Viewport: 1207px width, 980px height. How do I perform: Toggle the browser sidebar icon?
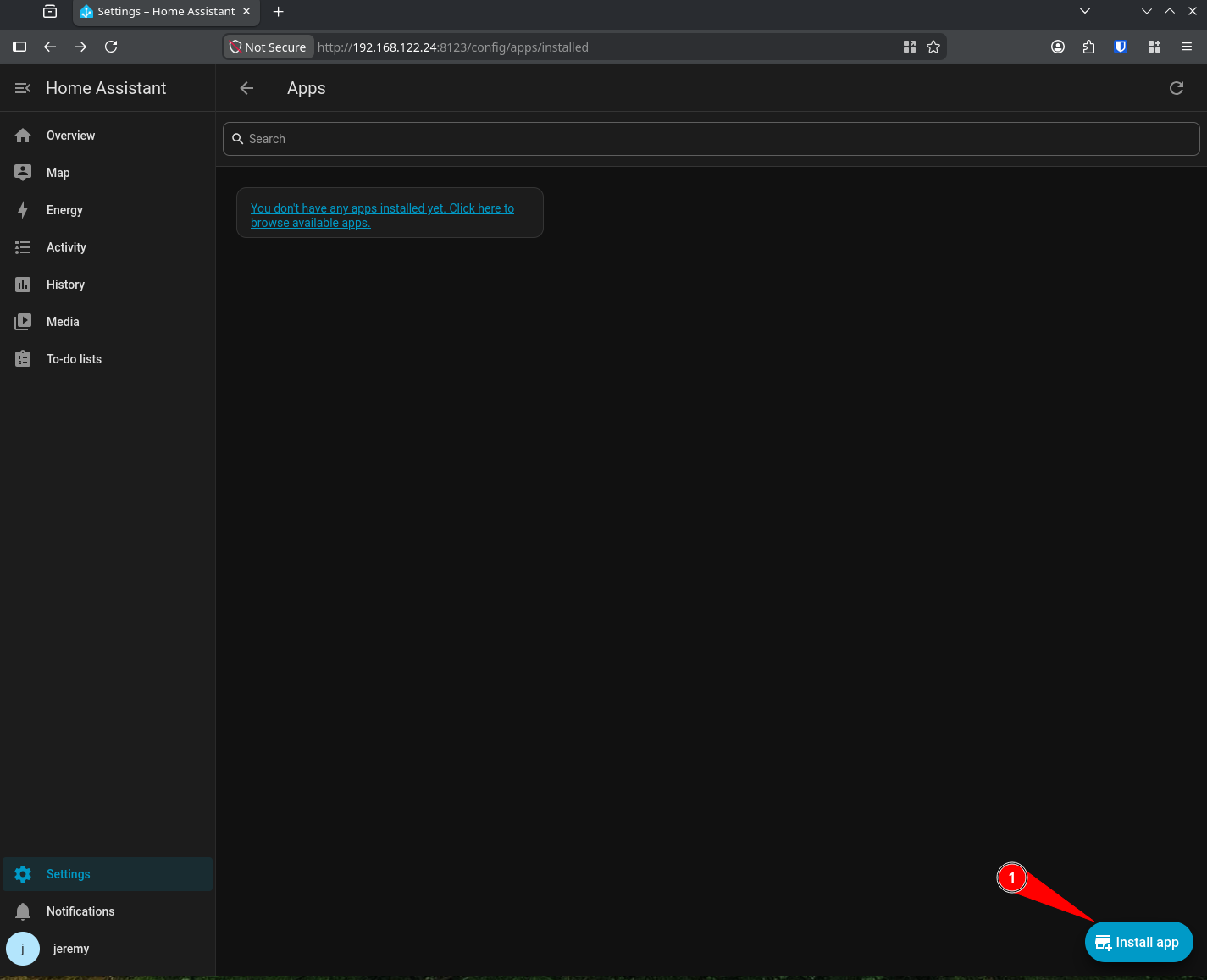point(19,47)
